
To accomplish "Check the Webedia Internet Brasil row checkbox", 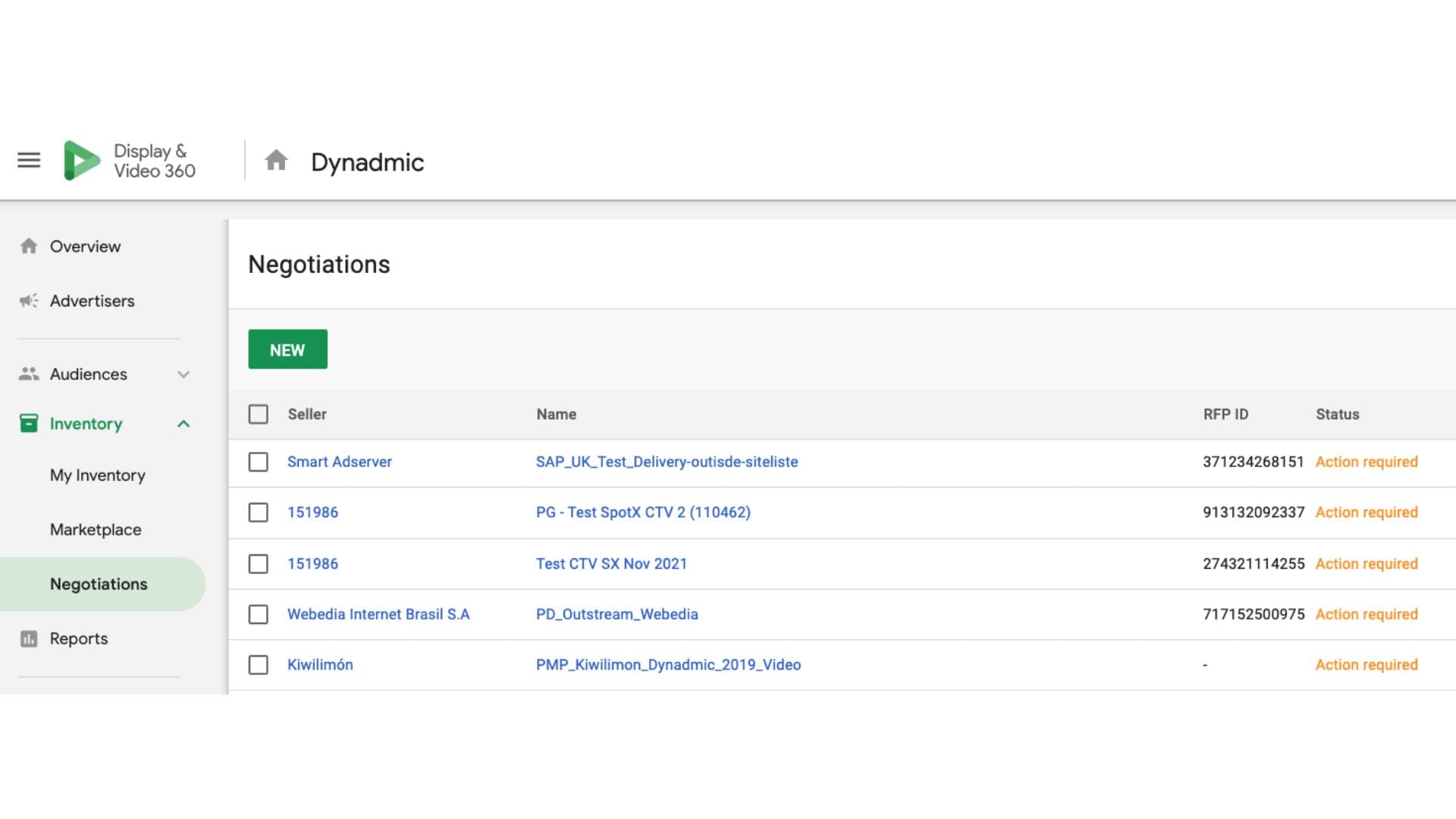I will pos(258,614).
